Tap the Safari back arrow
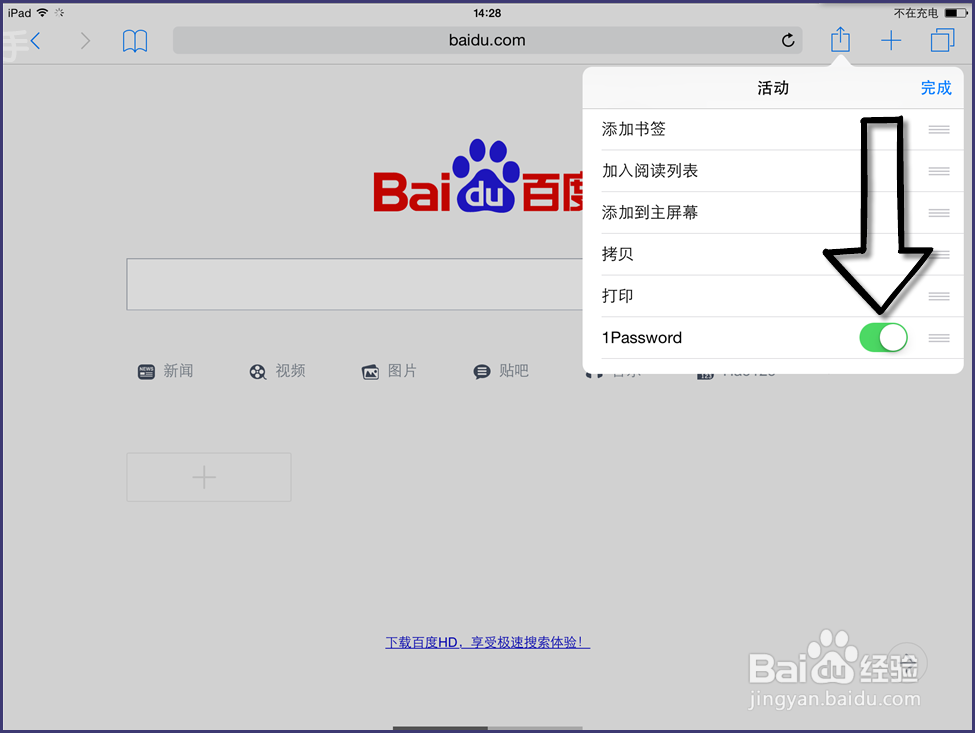975x733 pixels. 35,41
